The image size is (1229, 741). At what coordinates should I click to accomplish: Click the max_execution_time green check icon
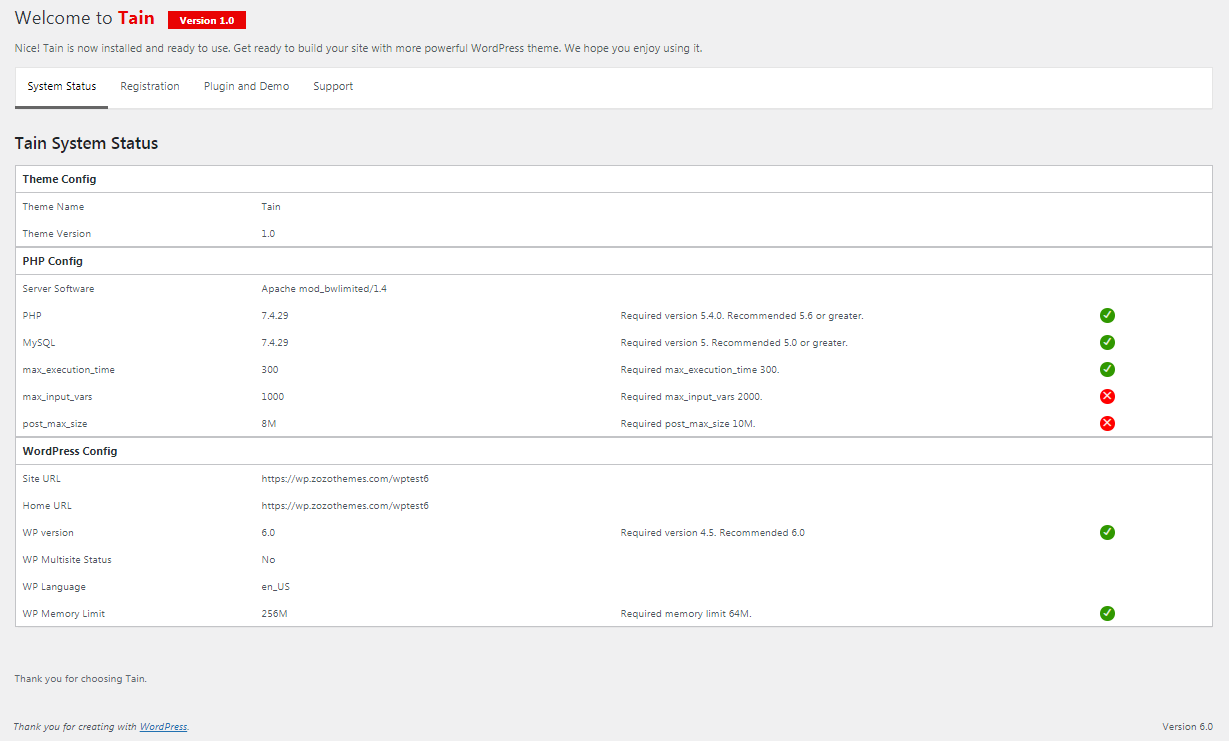(x=1107, y=369)
